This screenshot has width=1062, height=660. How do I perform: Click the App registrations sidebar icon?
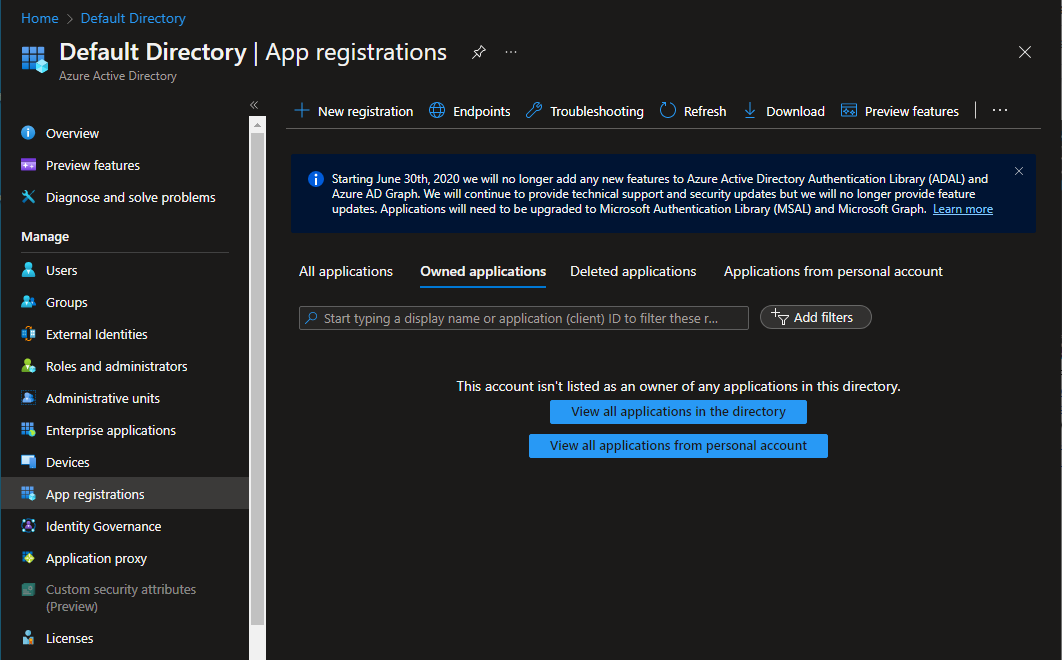(x=28, y=494)
